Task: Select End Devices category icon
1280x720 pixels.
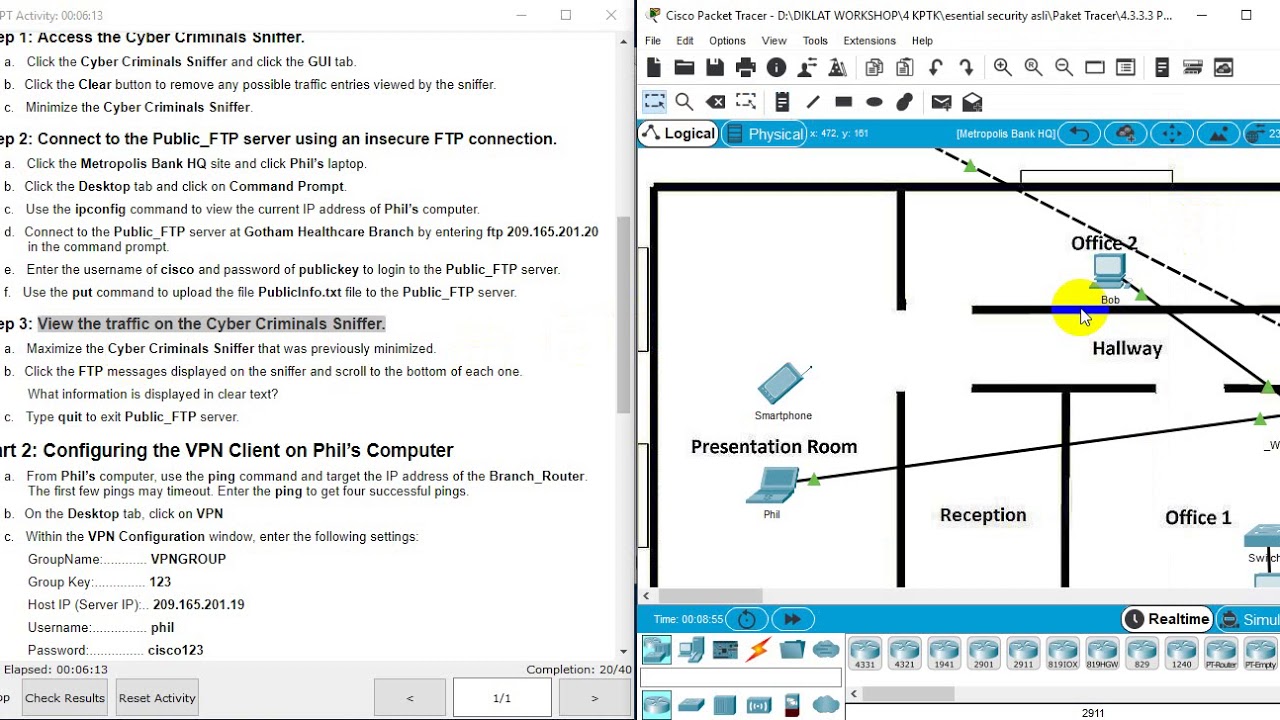Action: pos(691,650)
